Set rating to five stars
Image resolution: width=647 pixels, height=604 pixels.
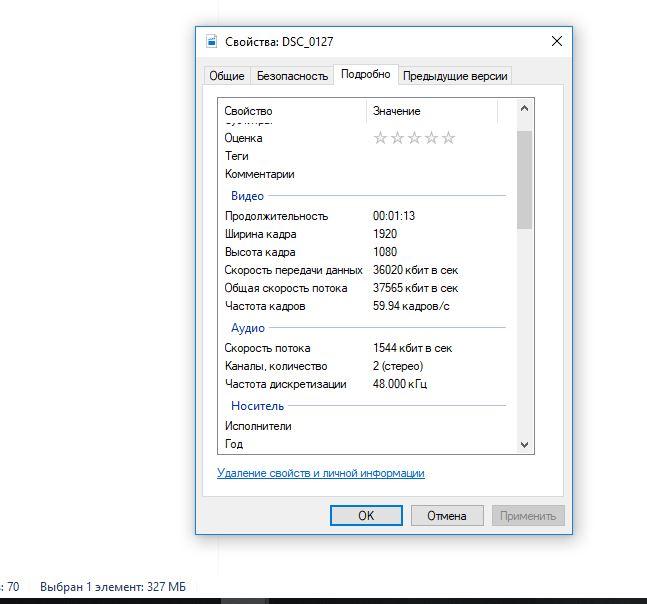click(448, 138)
